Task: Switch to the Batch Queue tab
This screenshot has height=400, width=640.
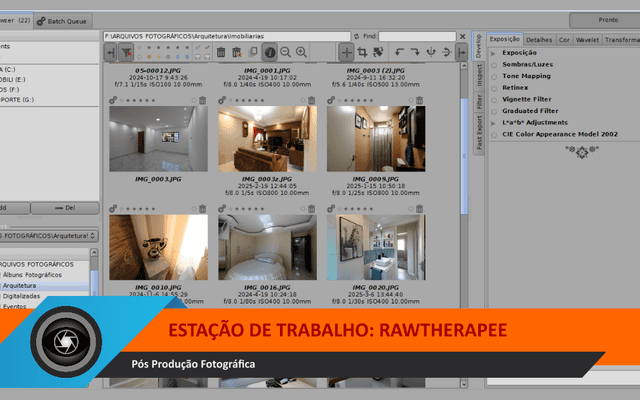Action: point(62,21)
